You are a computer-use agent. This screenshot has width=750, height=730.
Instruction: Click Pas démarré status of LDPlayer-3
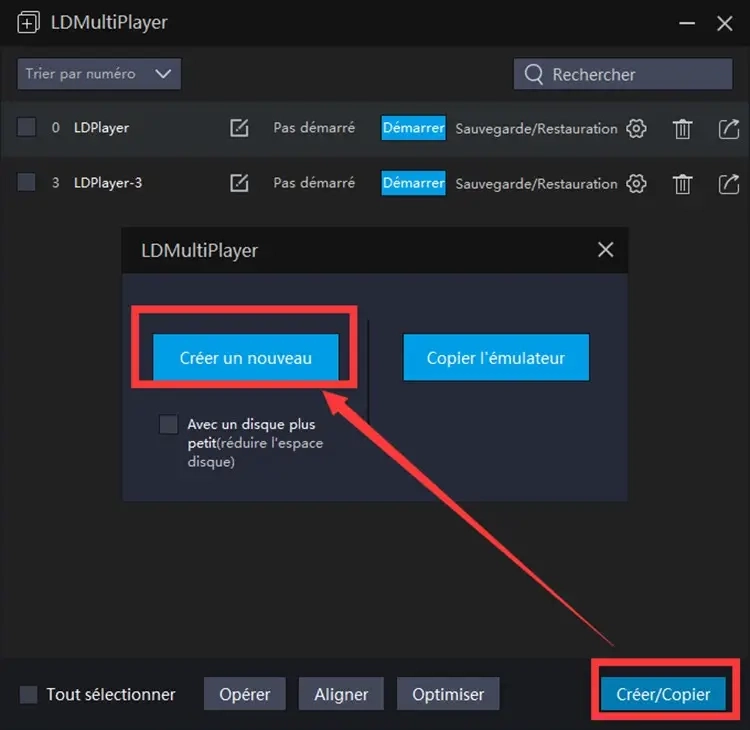pos(314,183)
